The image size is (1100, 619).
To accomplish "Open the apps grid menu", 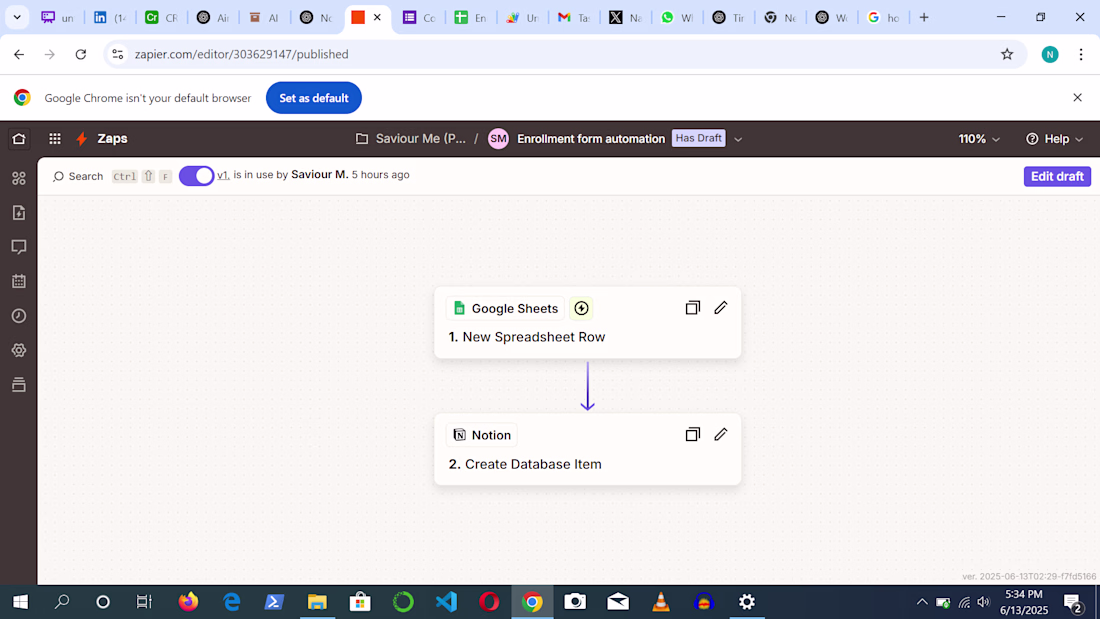I will (55, 139).
